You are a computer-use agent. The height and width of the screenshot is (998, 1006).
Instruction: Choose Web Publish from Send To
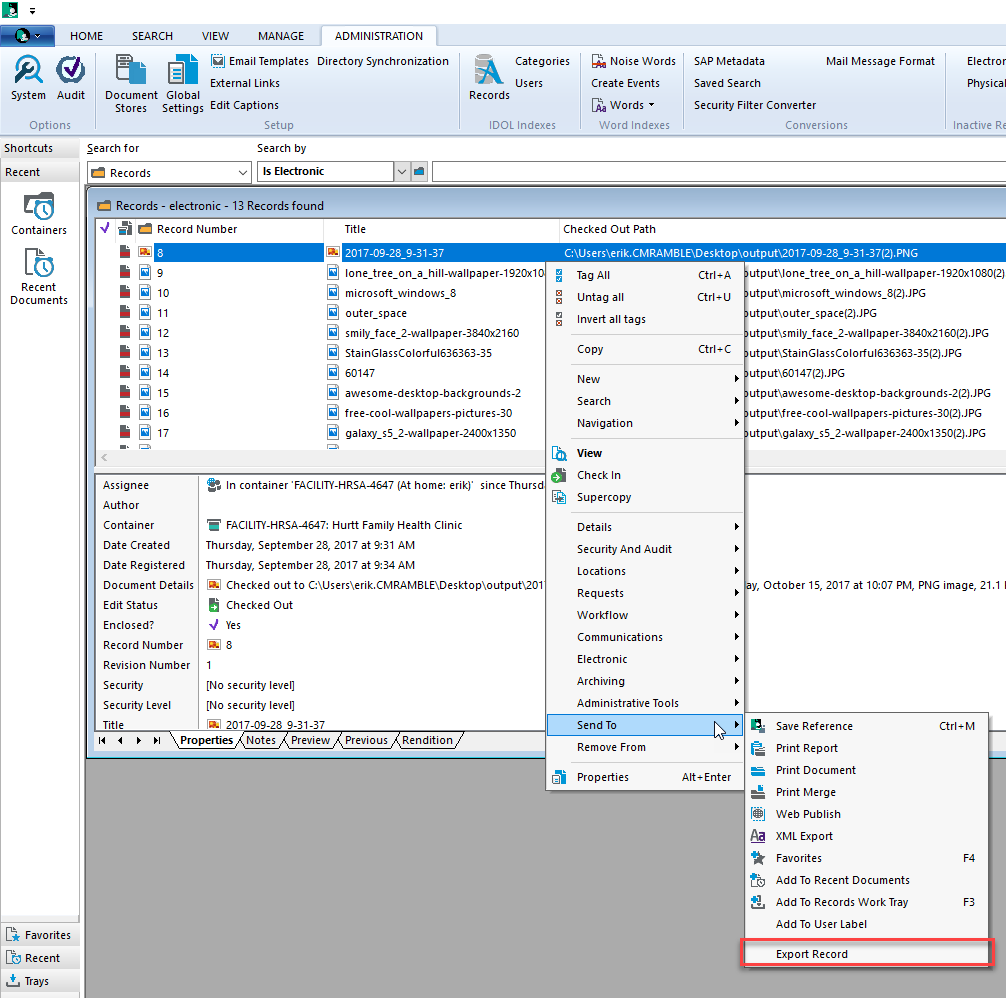(866, 814)
